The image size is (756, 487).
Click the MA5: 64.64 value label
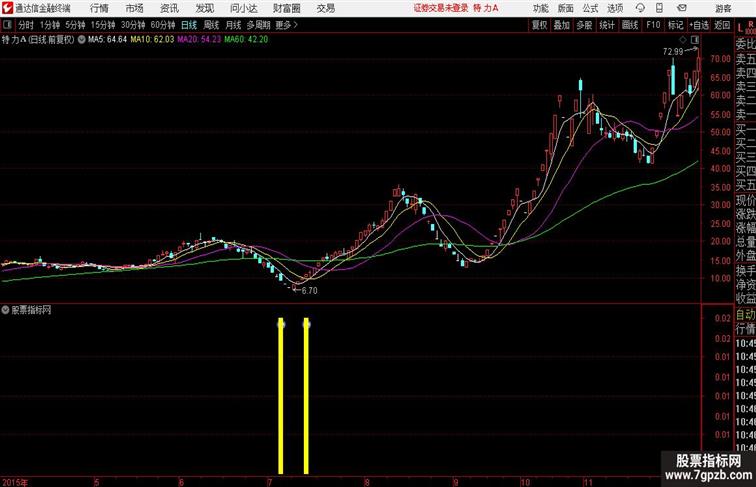point(107,40)
